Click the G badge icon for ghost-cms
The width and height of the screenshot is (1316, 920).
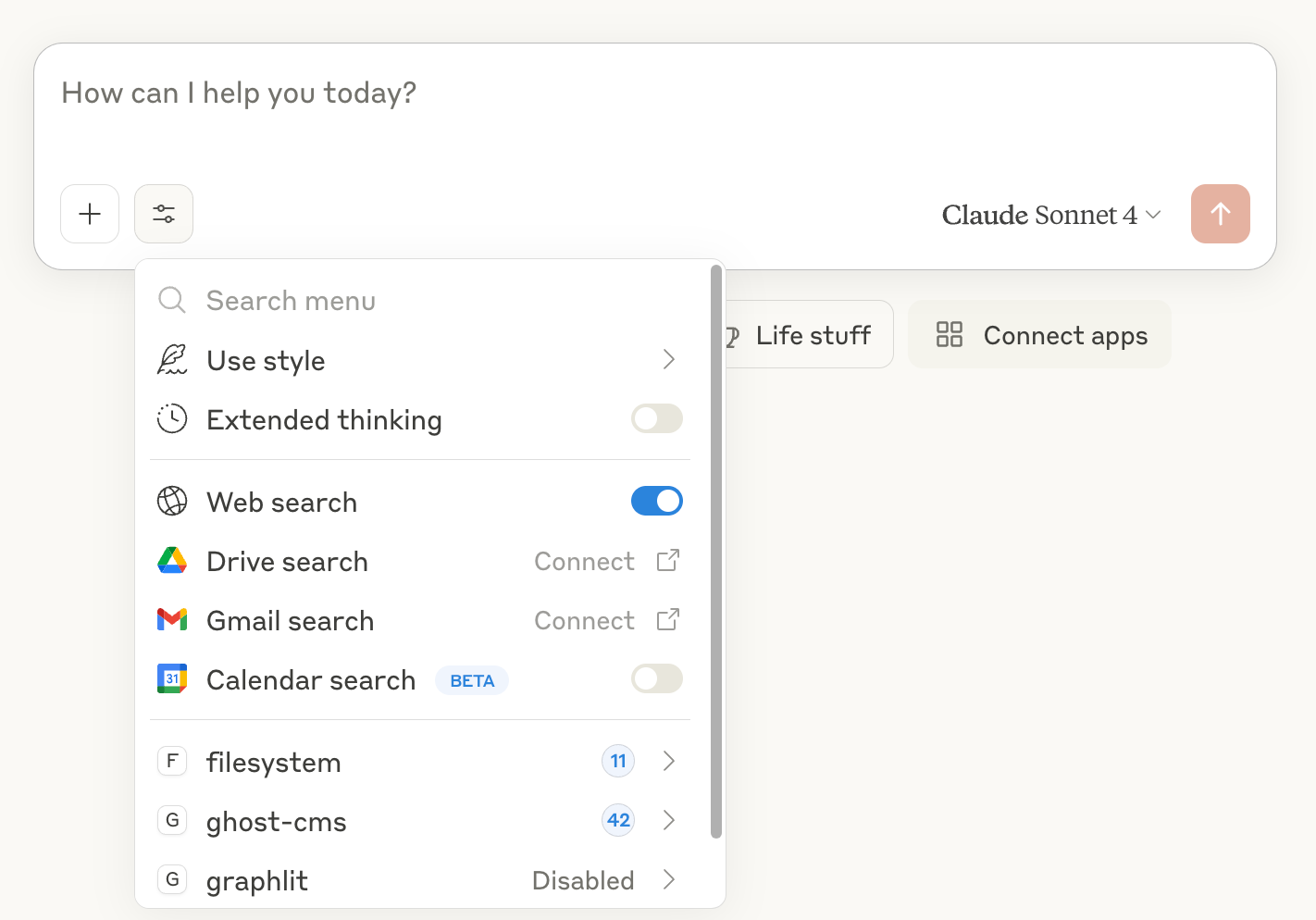pyautogui.click(x=172, y=820)
